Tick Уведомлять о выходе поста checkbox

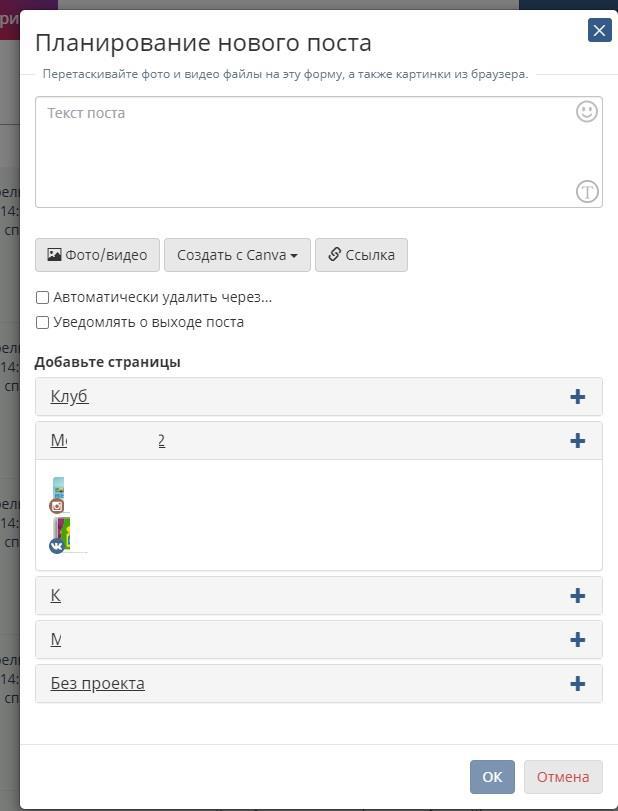[x=42, y=322]
